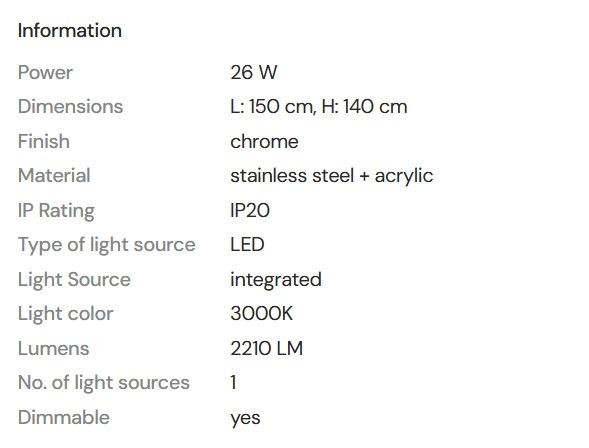Click the chrome finish value
The width and height of the screenshot is (589, 448).
(264, 142)
